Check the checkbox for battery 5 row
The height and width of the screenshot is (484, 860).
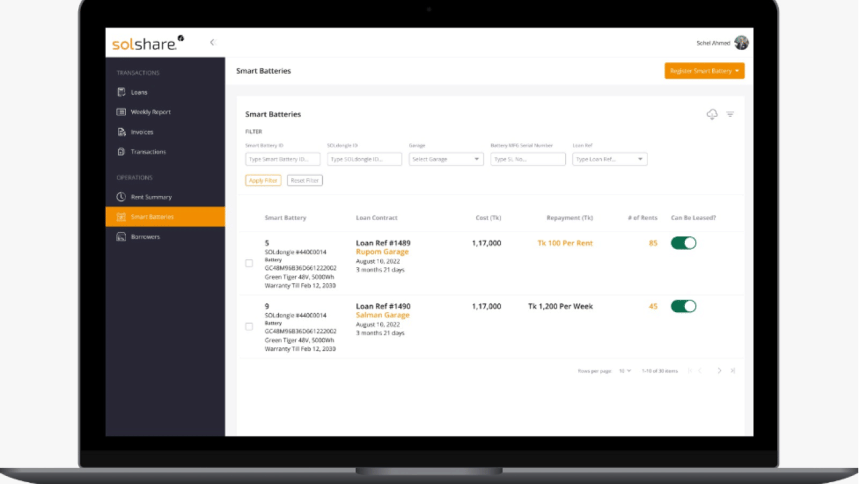249,263
